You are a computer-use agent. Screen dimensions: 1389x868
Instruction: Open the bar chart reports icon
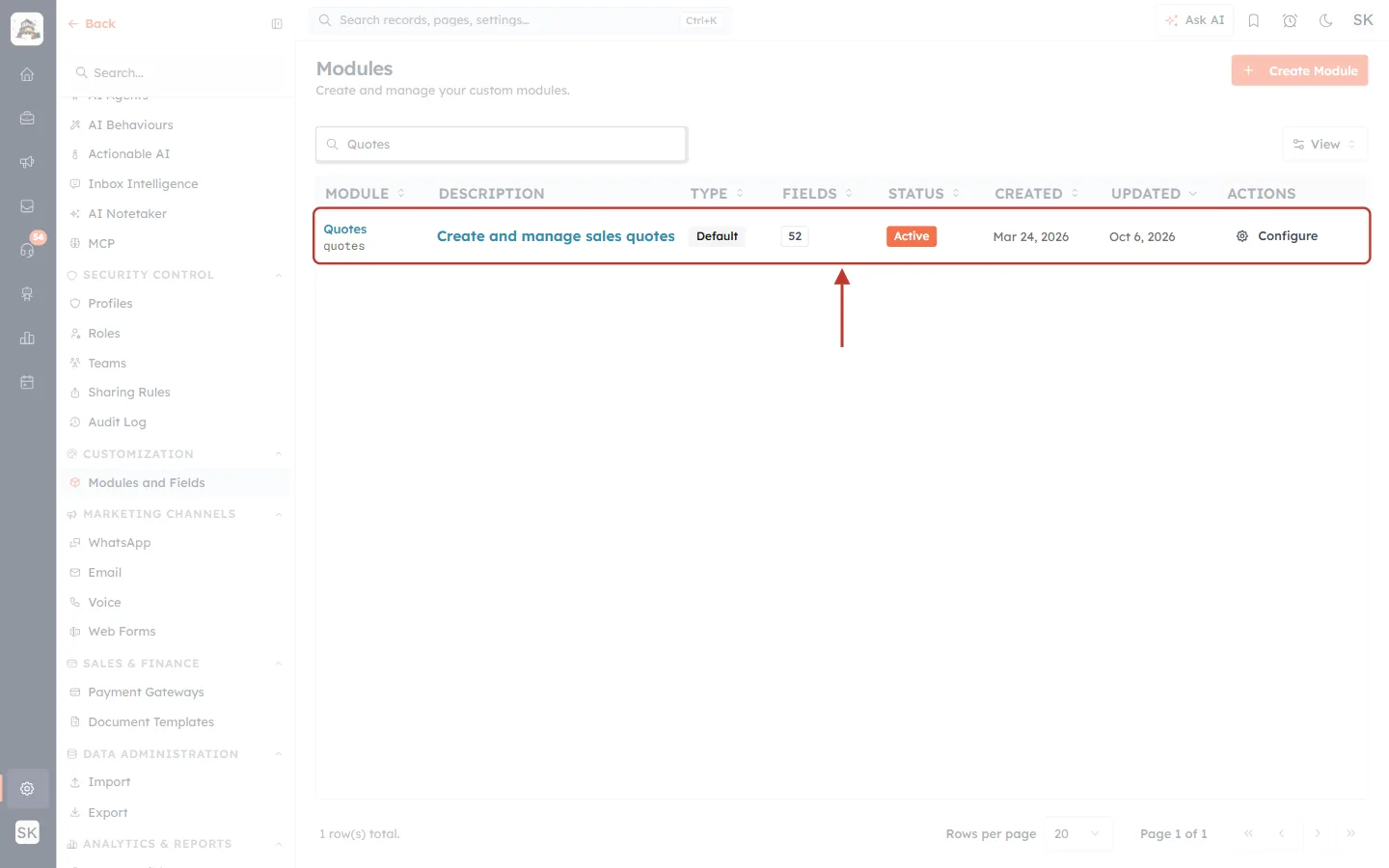click(x=27, y=338)
